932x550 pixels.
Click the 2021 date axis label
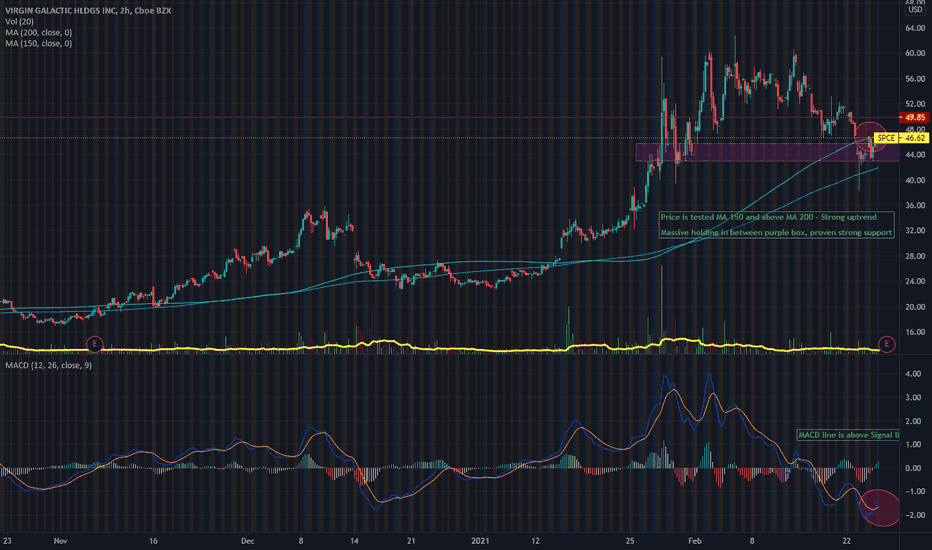480,541
